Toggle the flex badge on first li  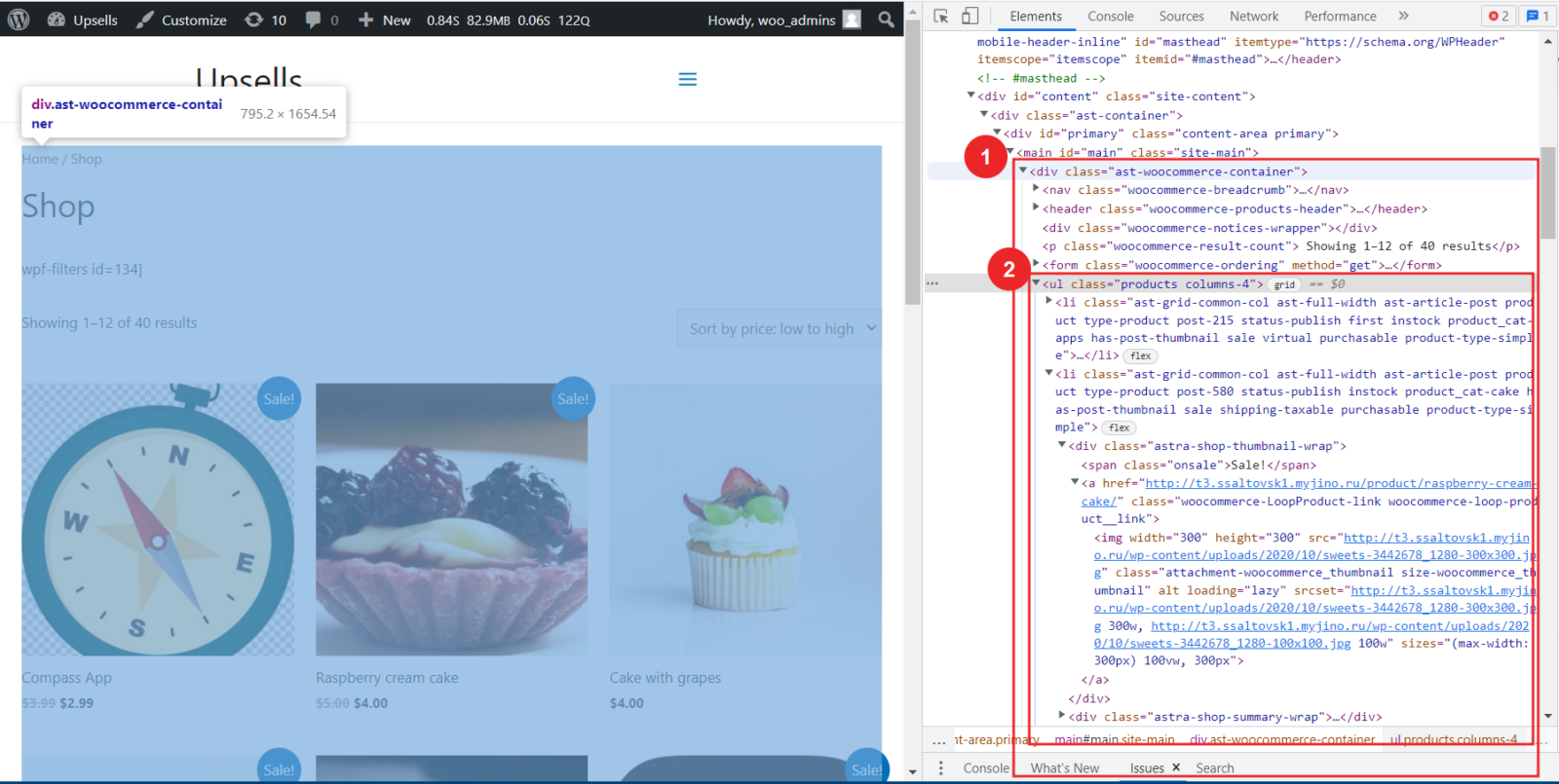[x=1140, y=356]
